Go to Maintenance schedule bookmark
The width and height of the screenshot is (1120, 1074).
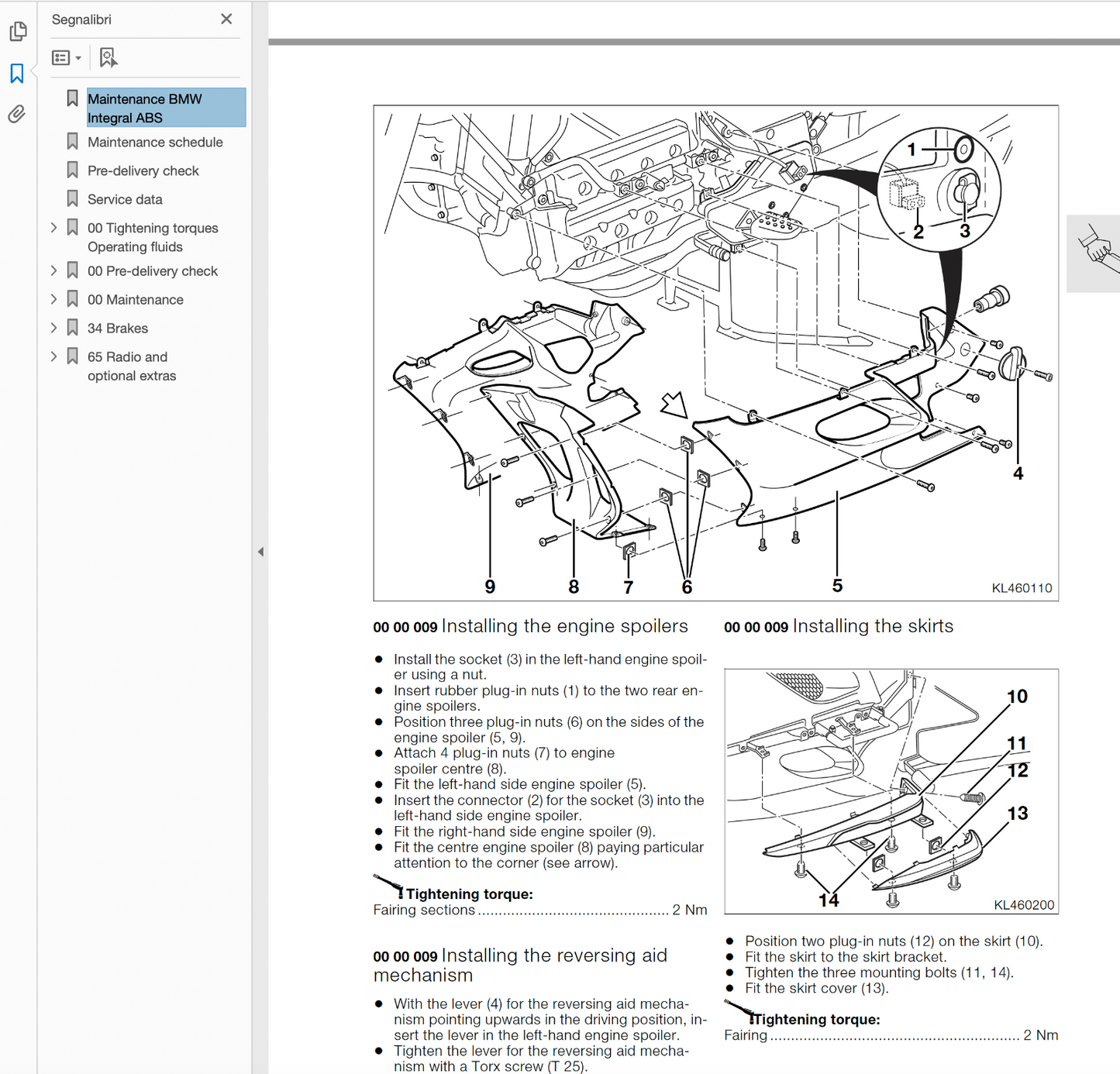[x=155, y=142]
